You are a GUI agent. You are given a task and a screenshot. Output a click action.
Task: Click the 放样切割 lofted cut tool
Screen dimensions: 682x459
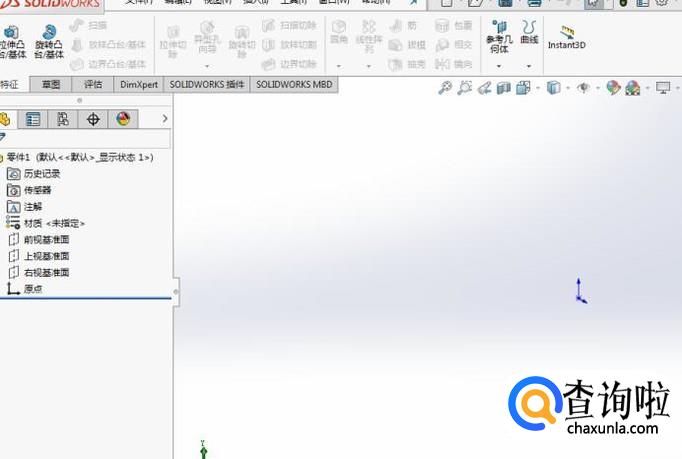point(289,45)
